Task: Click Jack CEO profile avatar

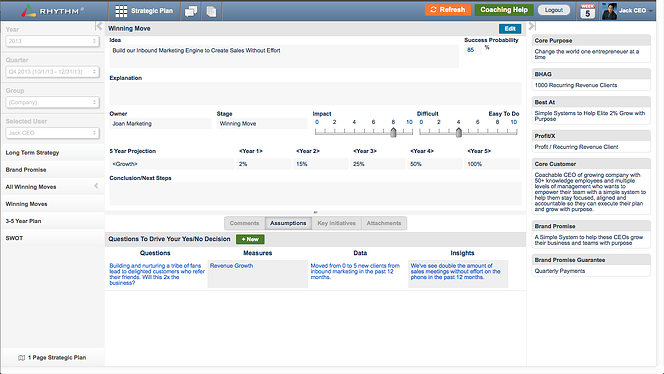Action: (x=609, y=11)
